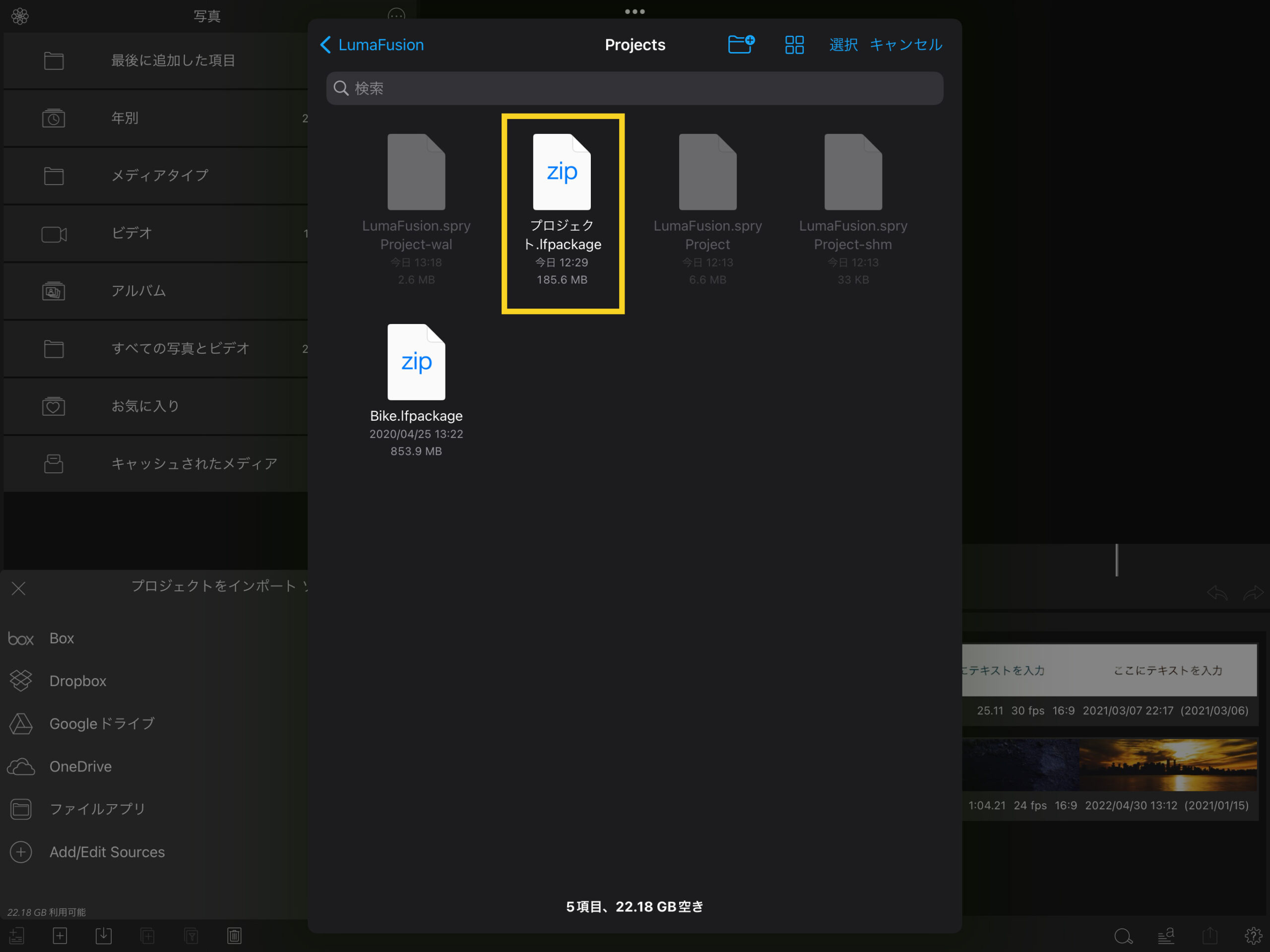Viewport: 1270px width, 952px height.
Task: Tap キャンセル to dismiss the file picker
Action: [x=905, y=45]
